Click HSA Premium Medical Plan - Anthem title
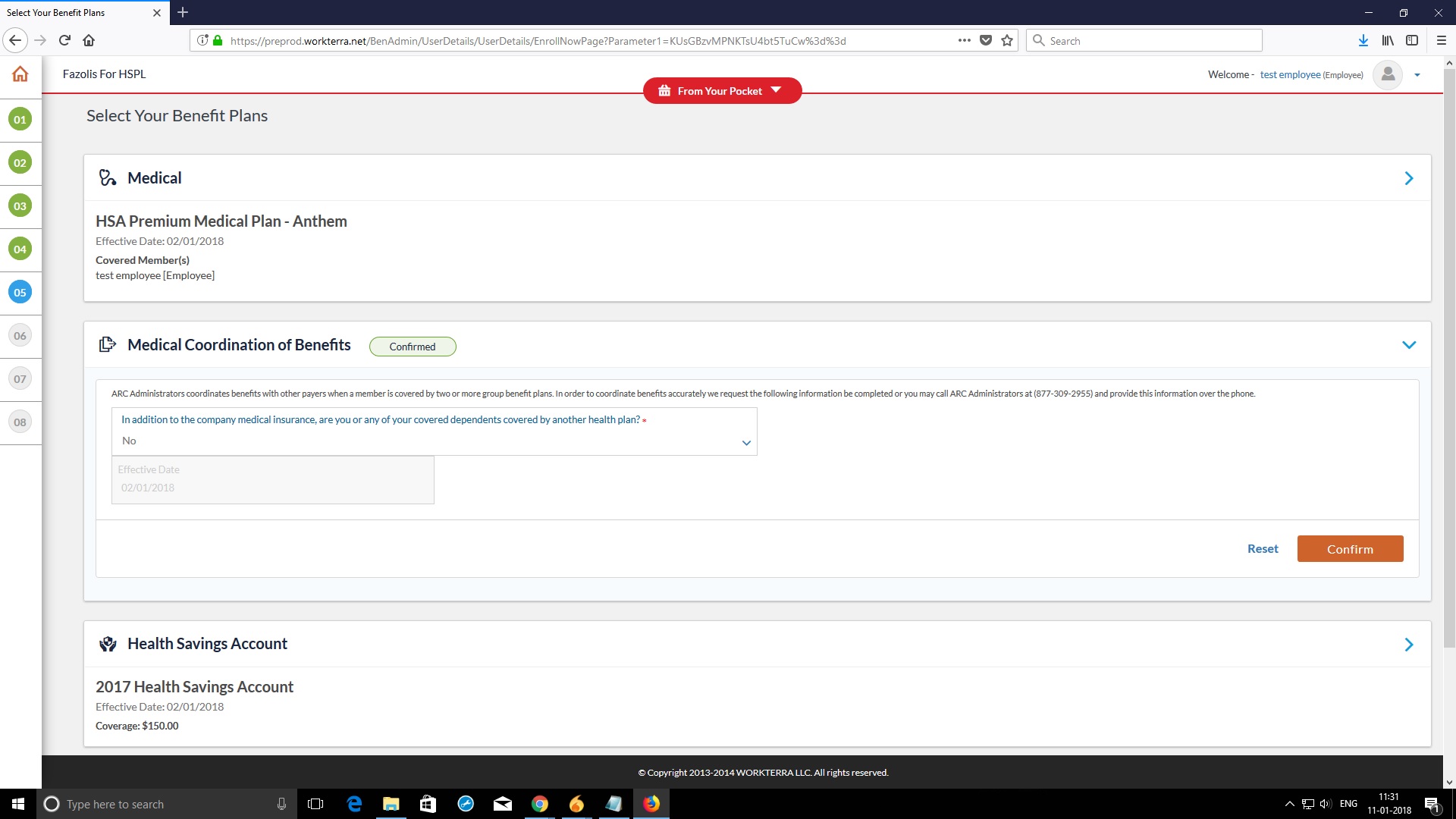1456x819 pixels. pos(221,221)
